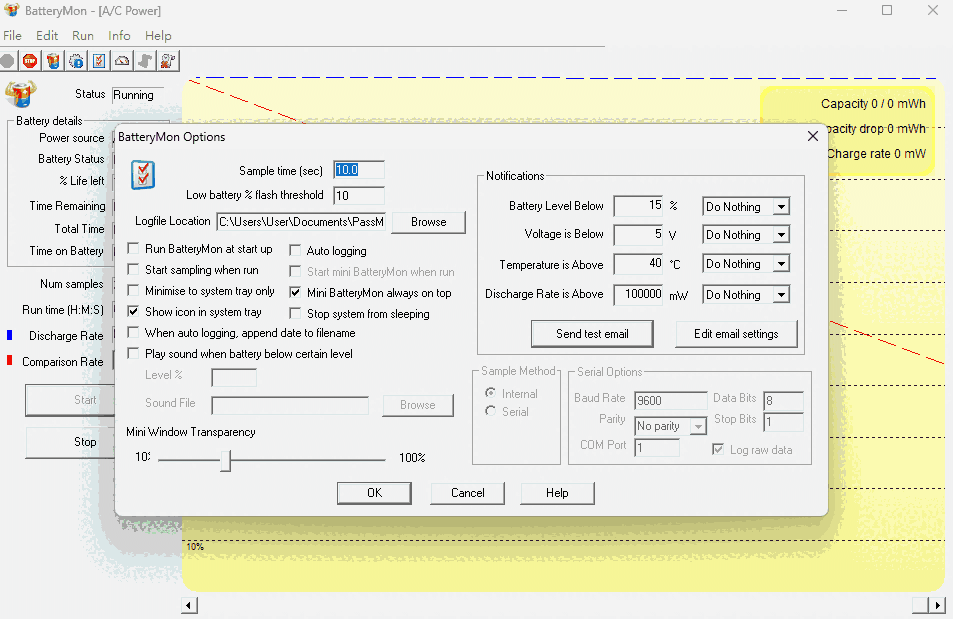This screenshot has height=619, width=953.
Task: Open Temperature is Above action dropdown
Action: 781,264
